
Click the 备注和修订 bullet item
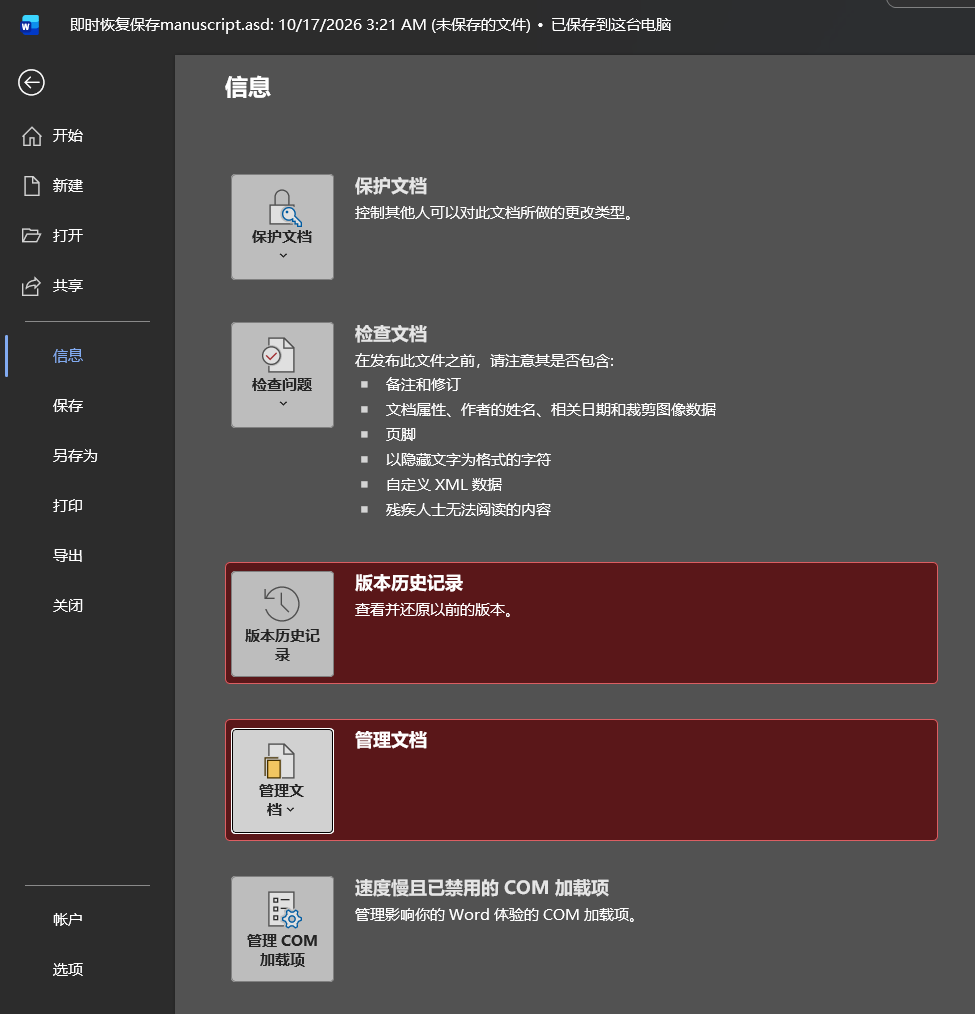423,385
